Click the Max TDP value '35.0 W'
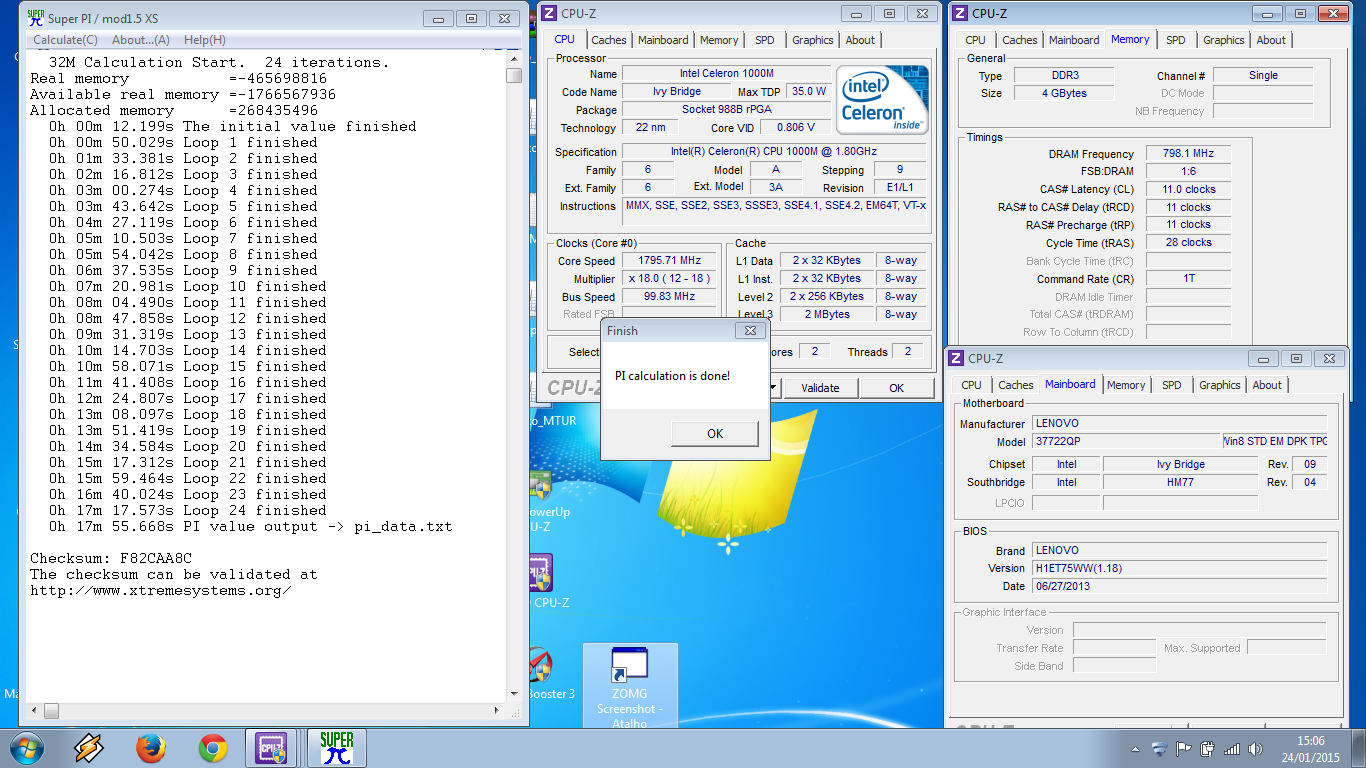 [x=809, y=91]
